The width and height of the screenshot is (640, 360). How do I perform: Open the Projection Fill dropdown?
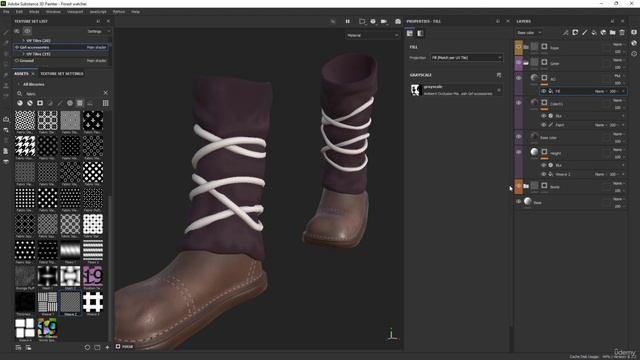click(x=467, y=58)
